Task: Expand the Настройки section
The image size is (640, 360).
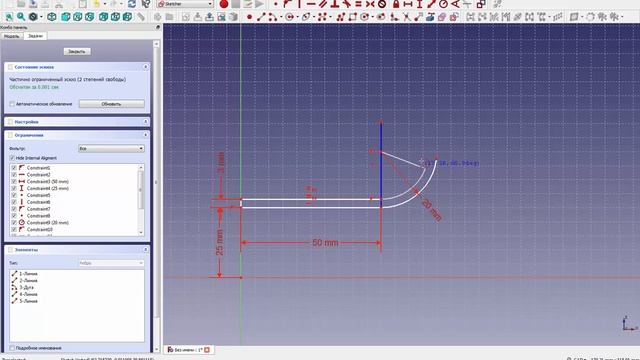Action: tap(146, 122)
